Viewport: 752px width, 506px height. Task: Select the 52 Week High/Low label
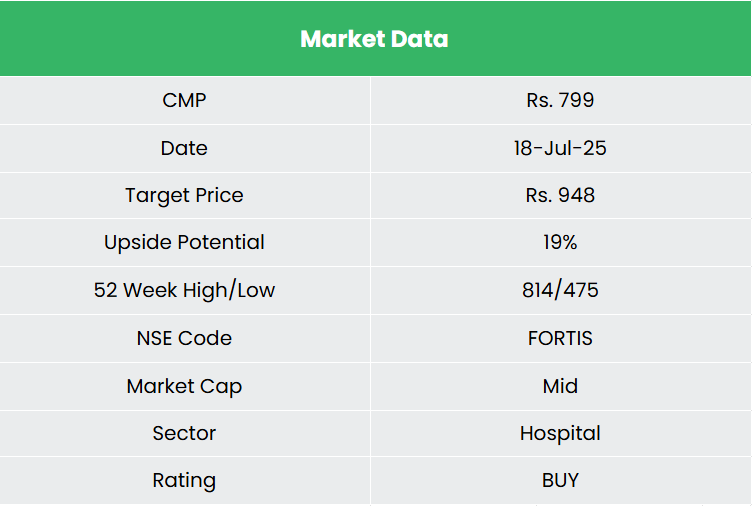tap(184, 290)
